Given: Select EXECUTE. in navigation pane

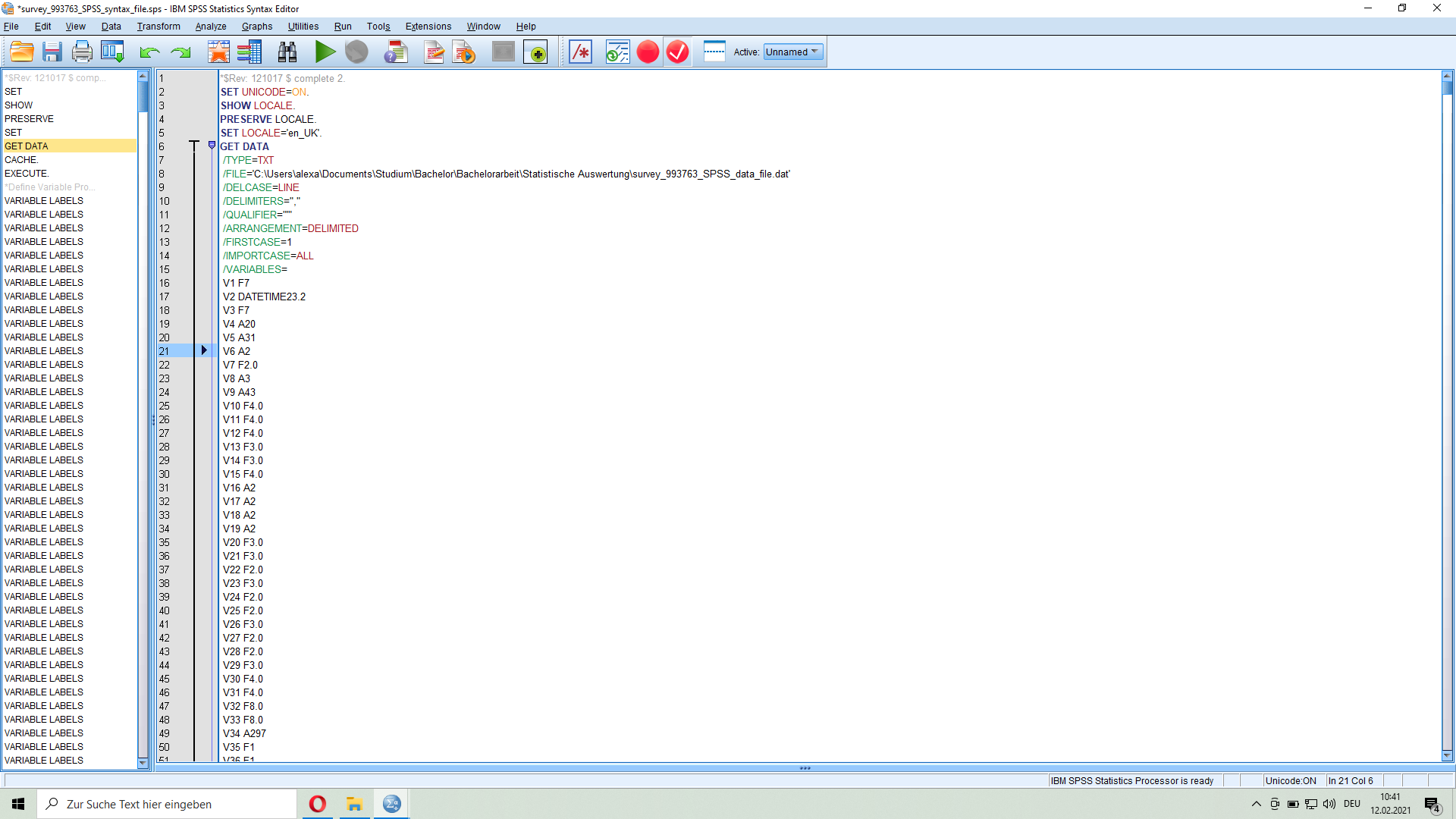Looking at the screenshot, I should click(27, 174).
